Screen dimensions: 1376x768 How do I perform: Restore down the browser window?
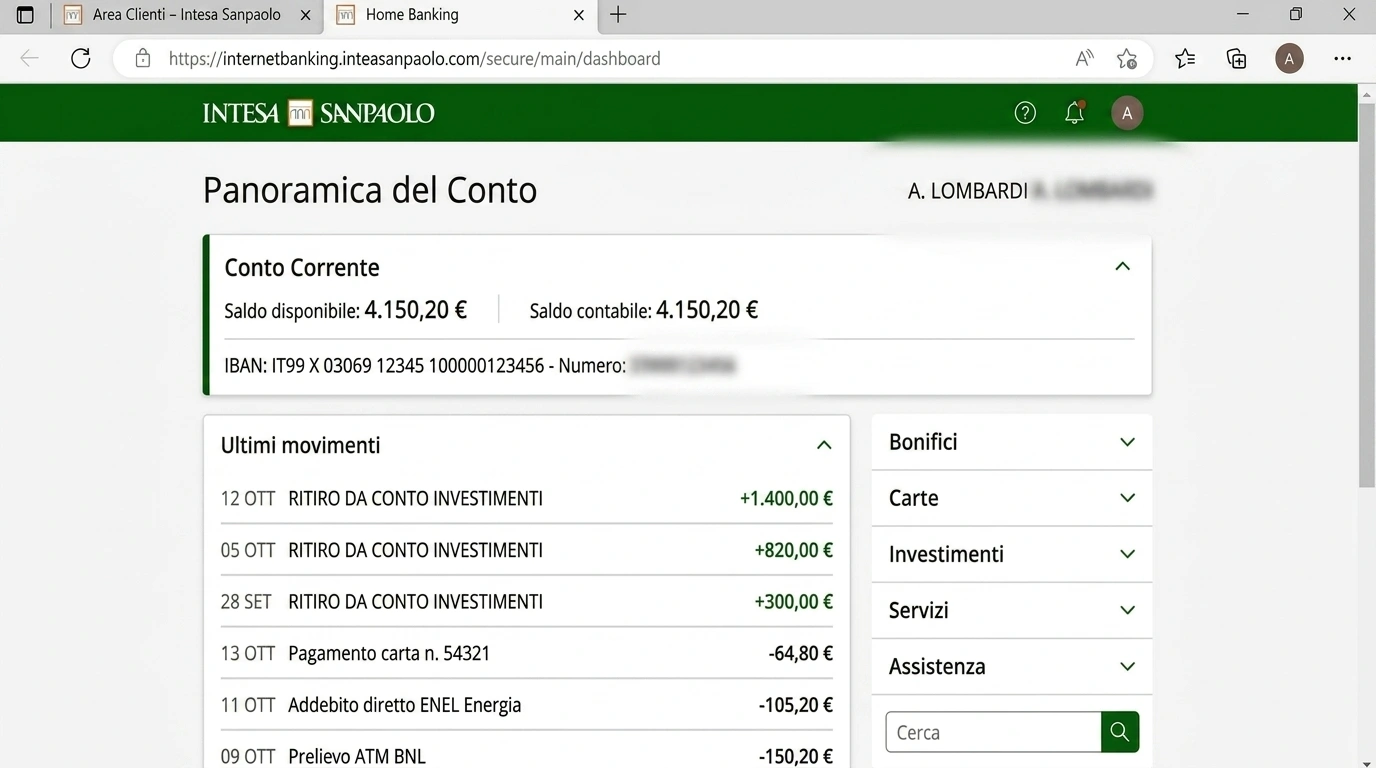click(x=1296, y=15)
